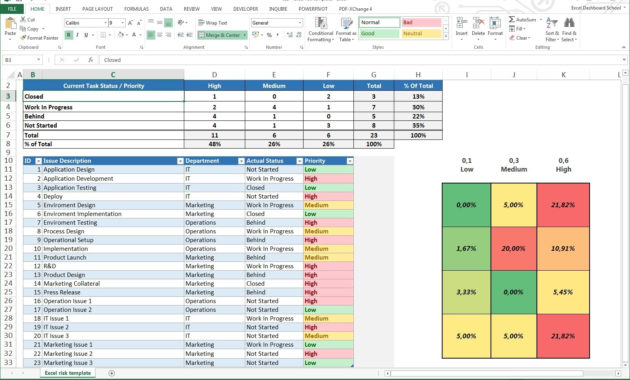Image resolution: width=630 pixels, height=380 pixels.
Task: Click the Decrease Indent icon
Action: tap(181, 35)
